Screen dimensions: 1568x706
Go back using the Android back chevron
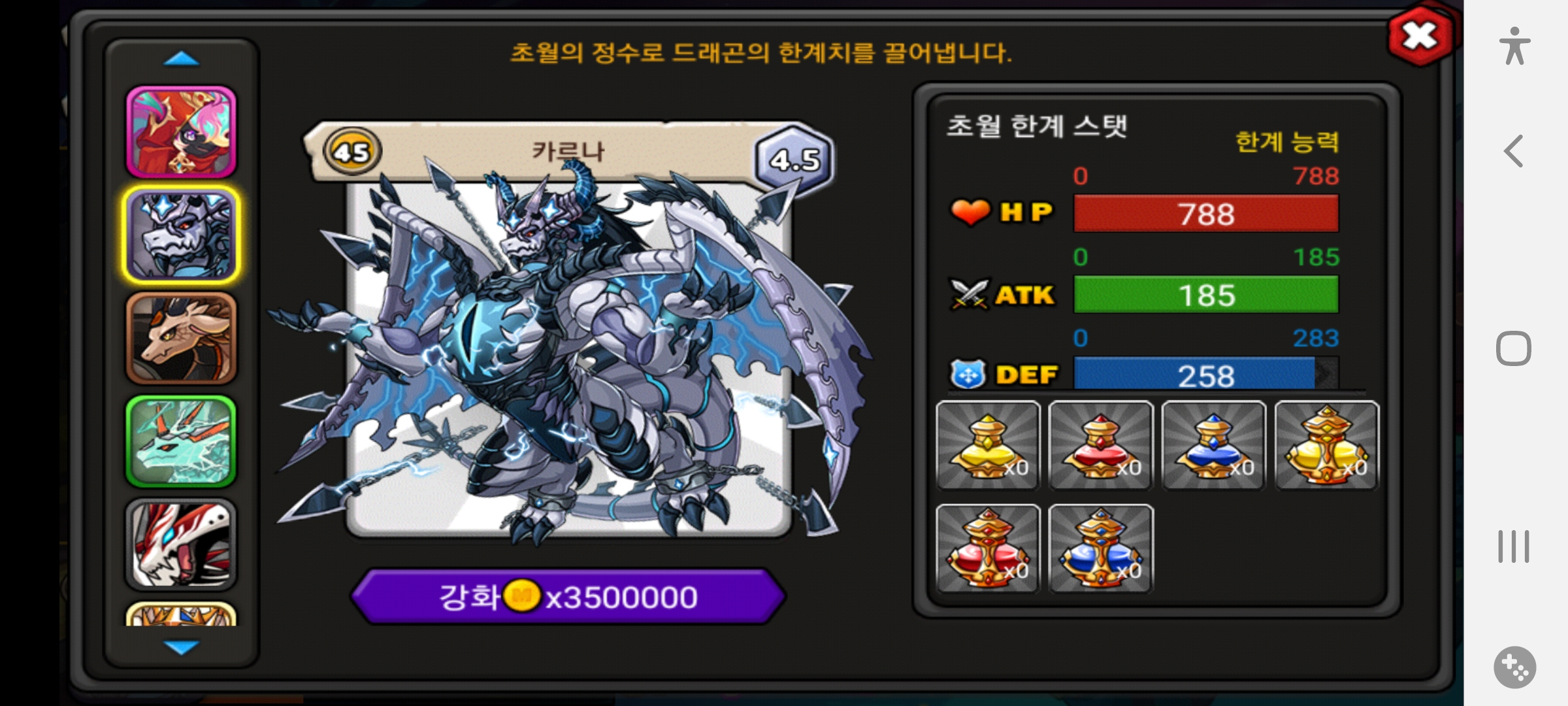[x=1514, y=151]
